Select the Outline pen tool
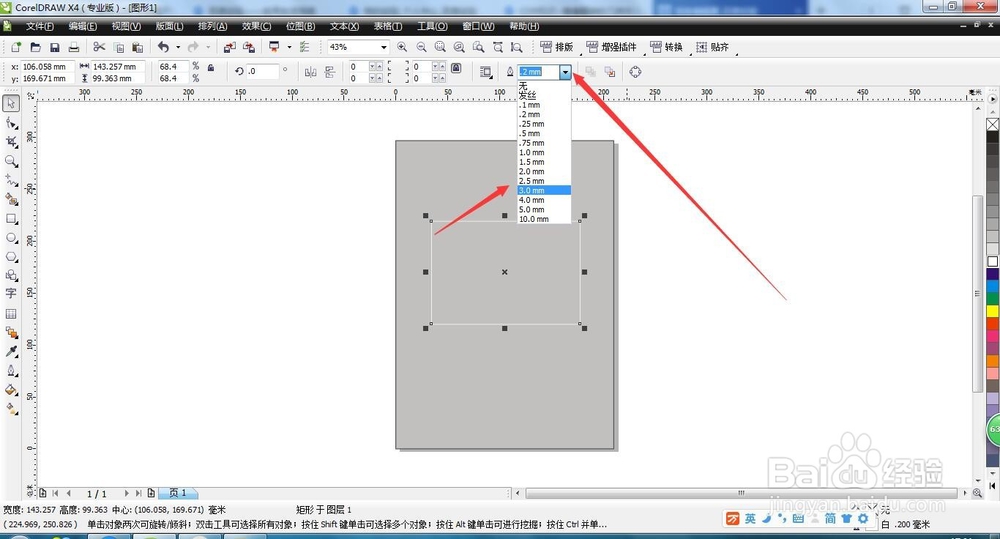The image size is (1000, 539). 11,371
